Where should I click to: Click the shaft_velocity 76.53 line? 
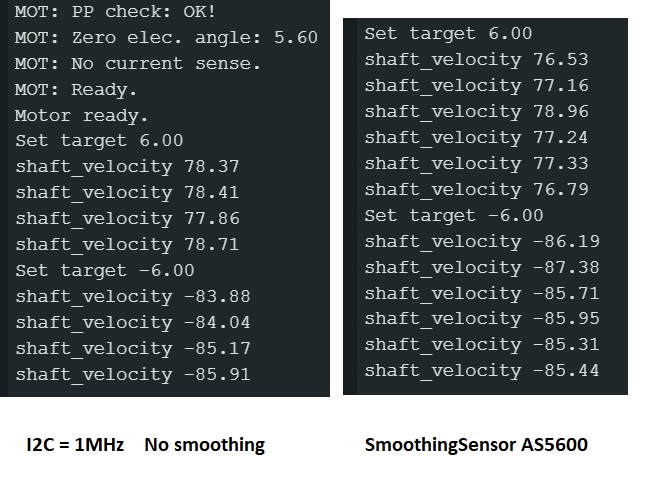click(x=477, y=60)
